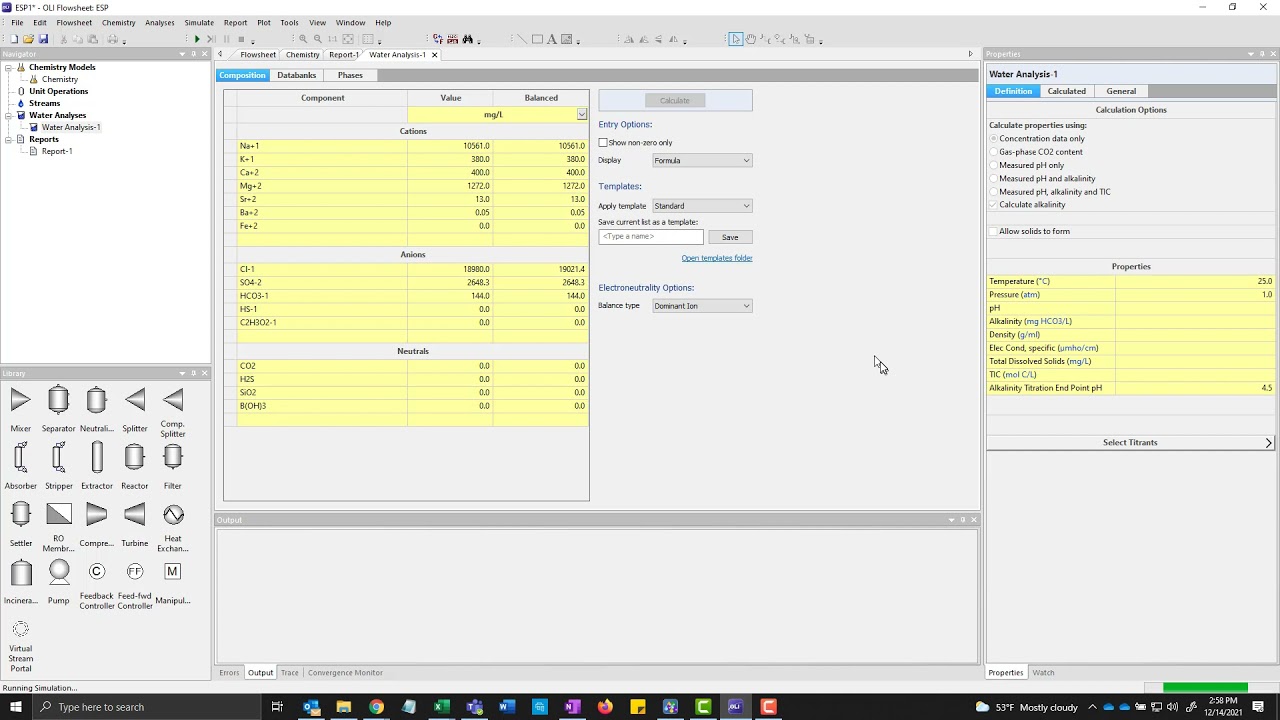Viewport: 1280px width, 720px height.
Task: Open the Display Formula dropdown
Action: [x=702, y=160]
